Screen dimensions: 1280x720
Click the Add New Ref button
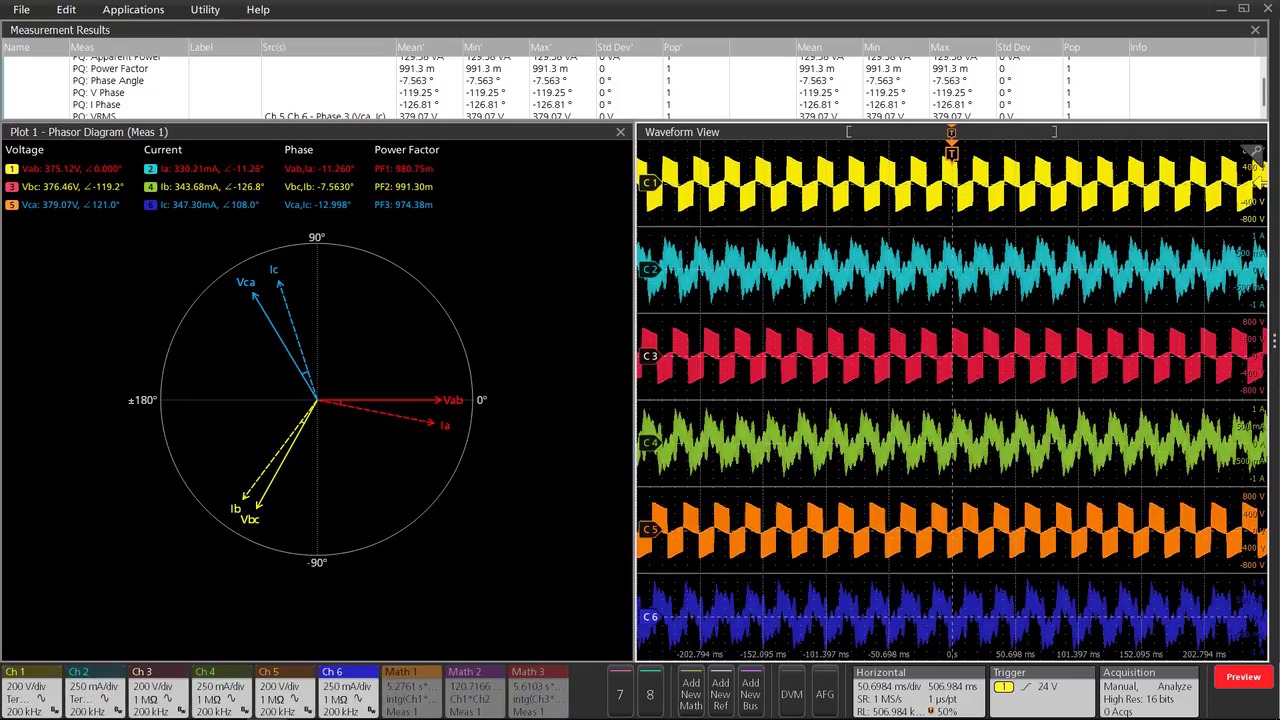[x=720, y=693]
